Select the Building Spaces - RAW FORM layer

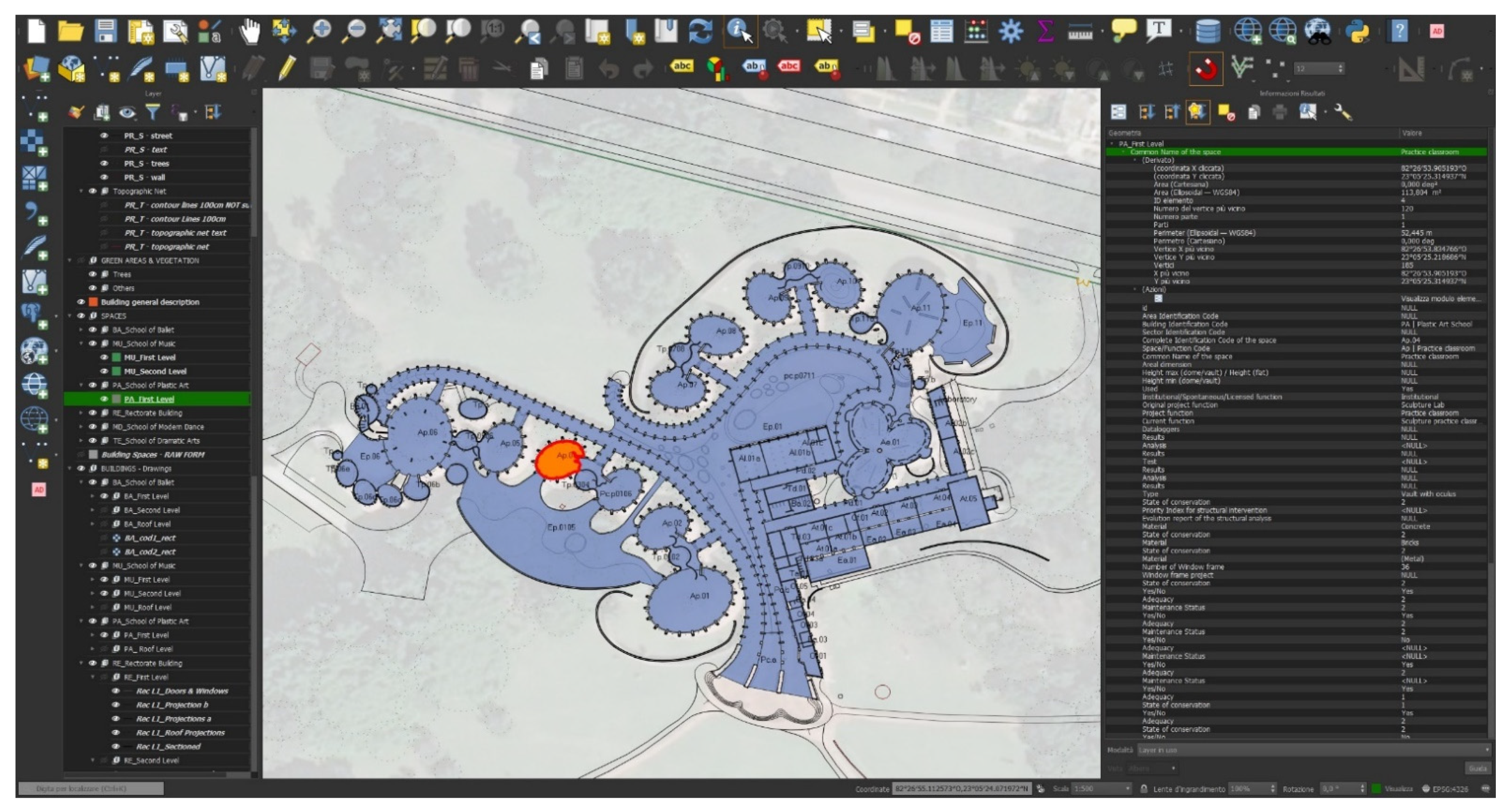153,455
